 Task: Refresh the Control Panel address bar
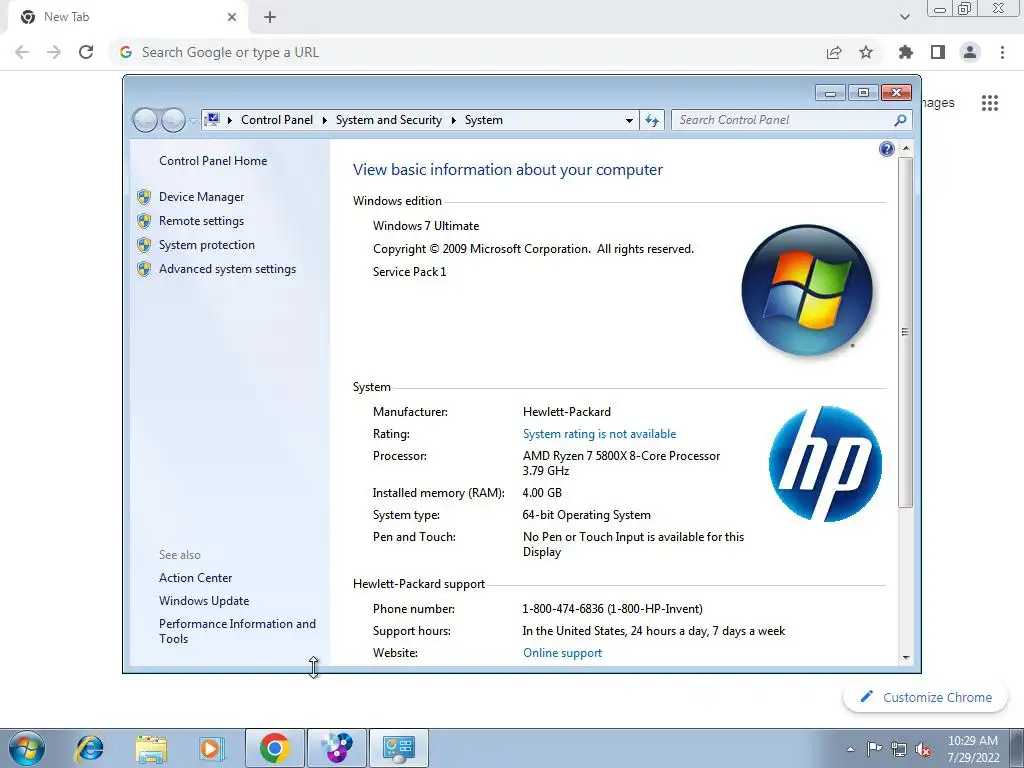(652, 120)
